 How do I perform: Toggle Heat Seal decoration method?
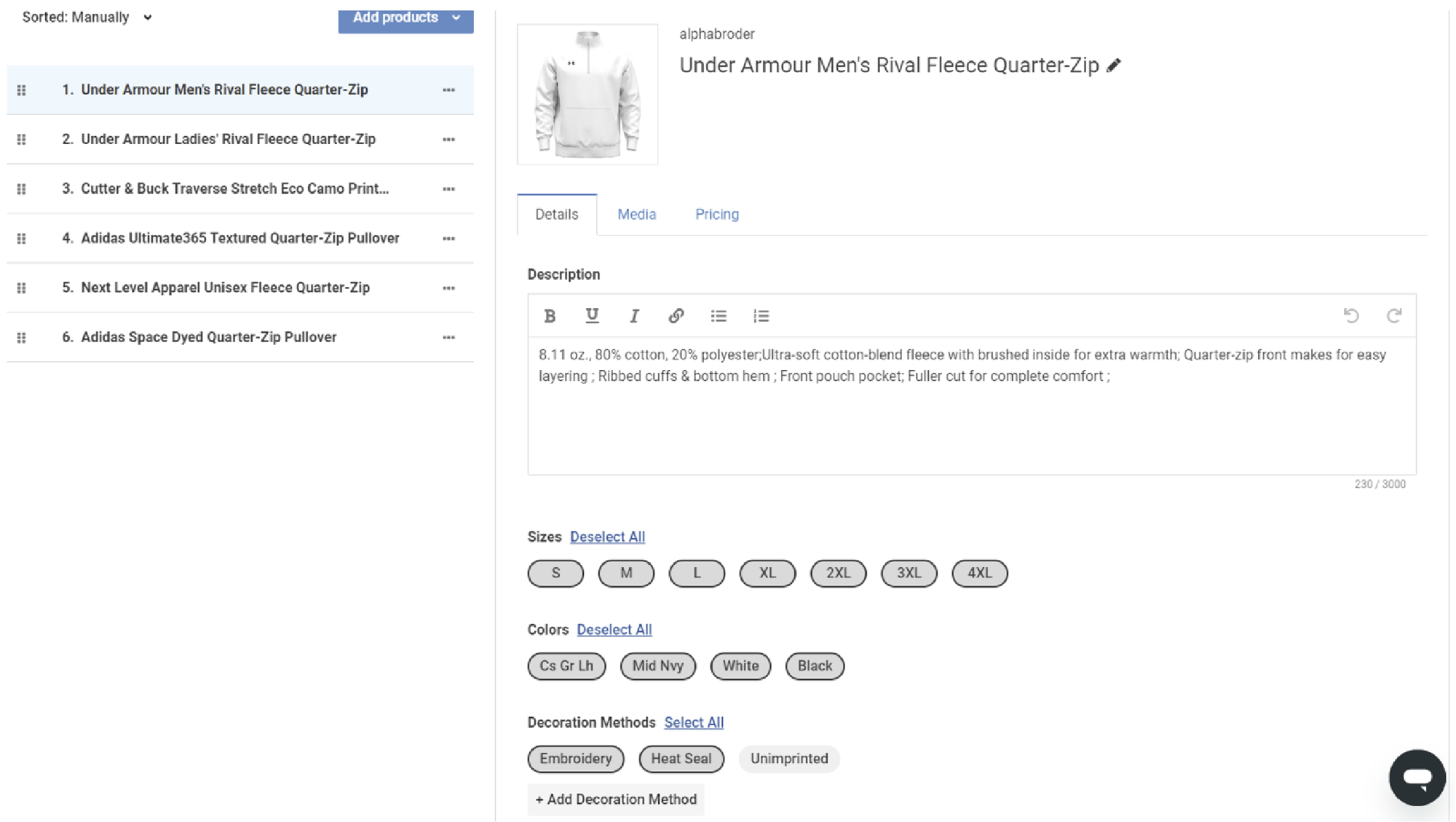(681, 759)
